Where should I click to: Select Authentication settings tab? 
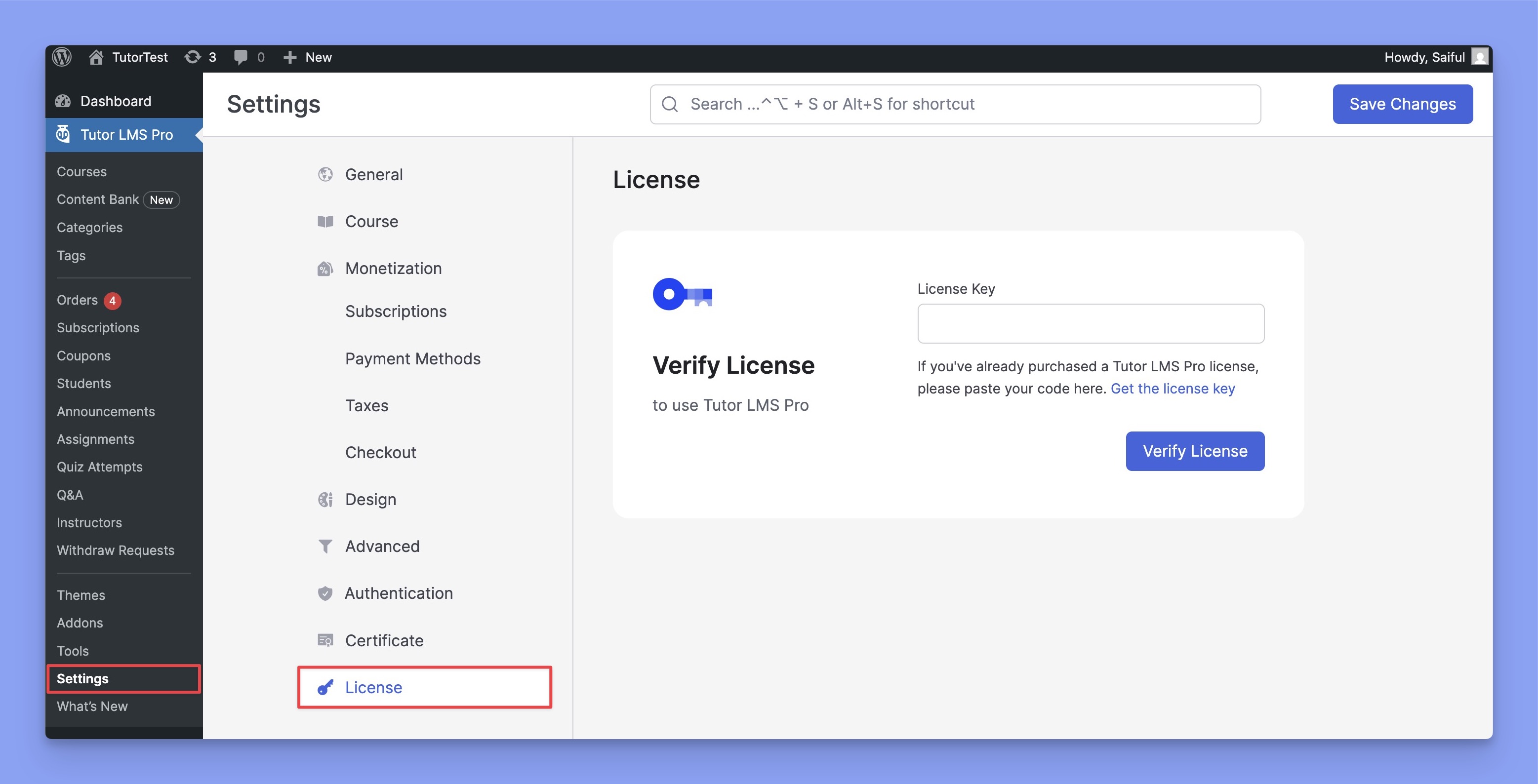tap(398, 593)
